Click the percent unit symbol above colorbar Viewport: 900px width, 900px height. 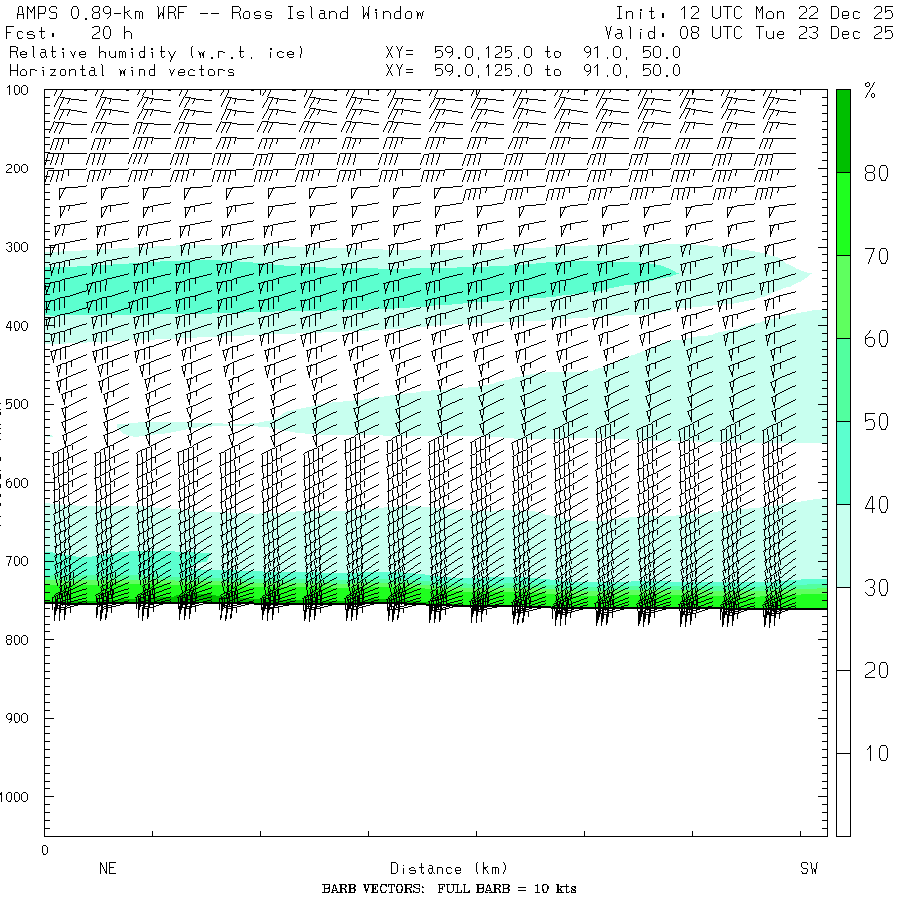(x=870, y=93)
